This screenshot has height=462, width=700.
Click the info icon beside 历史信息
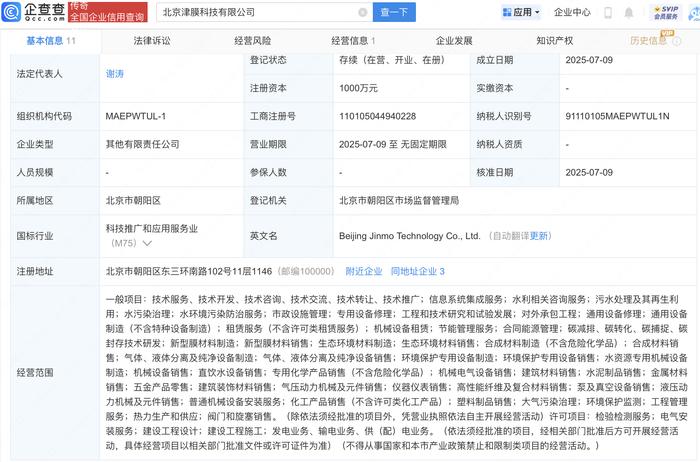[x=677, y=41]
